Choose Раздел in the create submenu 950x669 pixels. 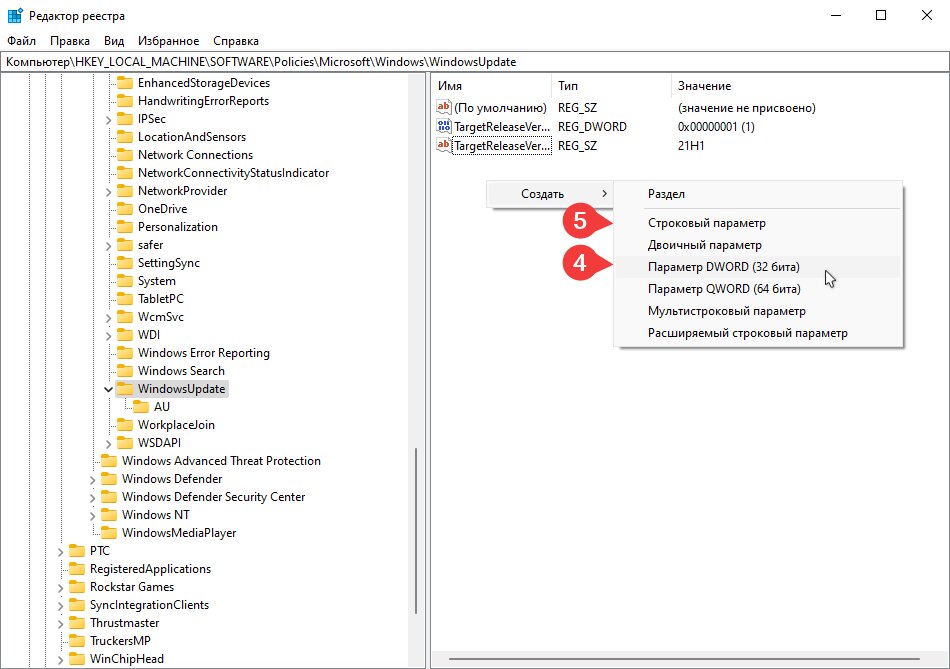click(x=758, y=194)
